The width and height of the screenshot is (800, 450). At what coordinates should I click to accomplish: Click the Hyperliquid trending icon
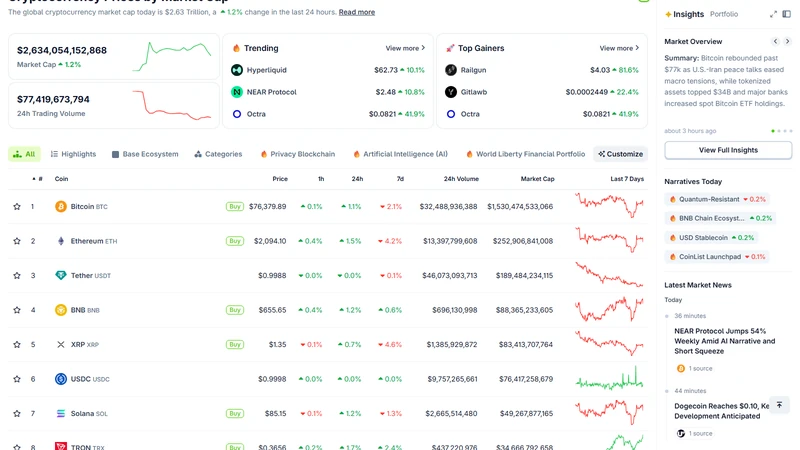click(237, 70)
